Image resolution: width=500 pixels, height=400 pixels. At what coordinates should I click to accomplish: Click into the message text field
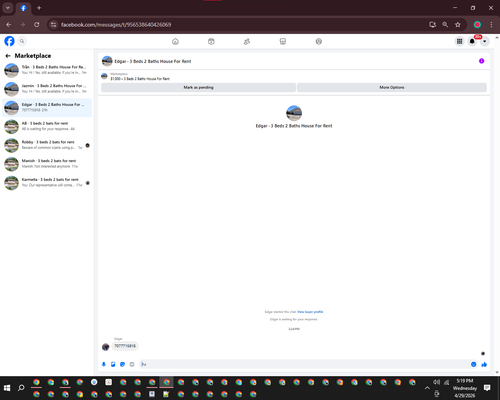(304, 364)
